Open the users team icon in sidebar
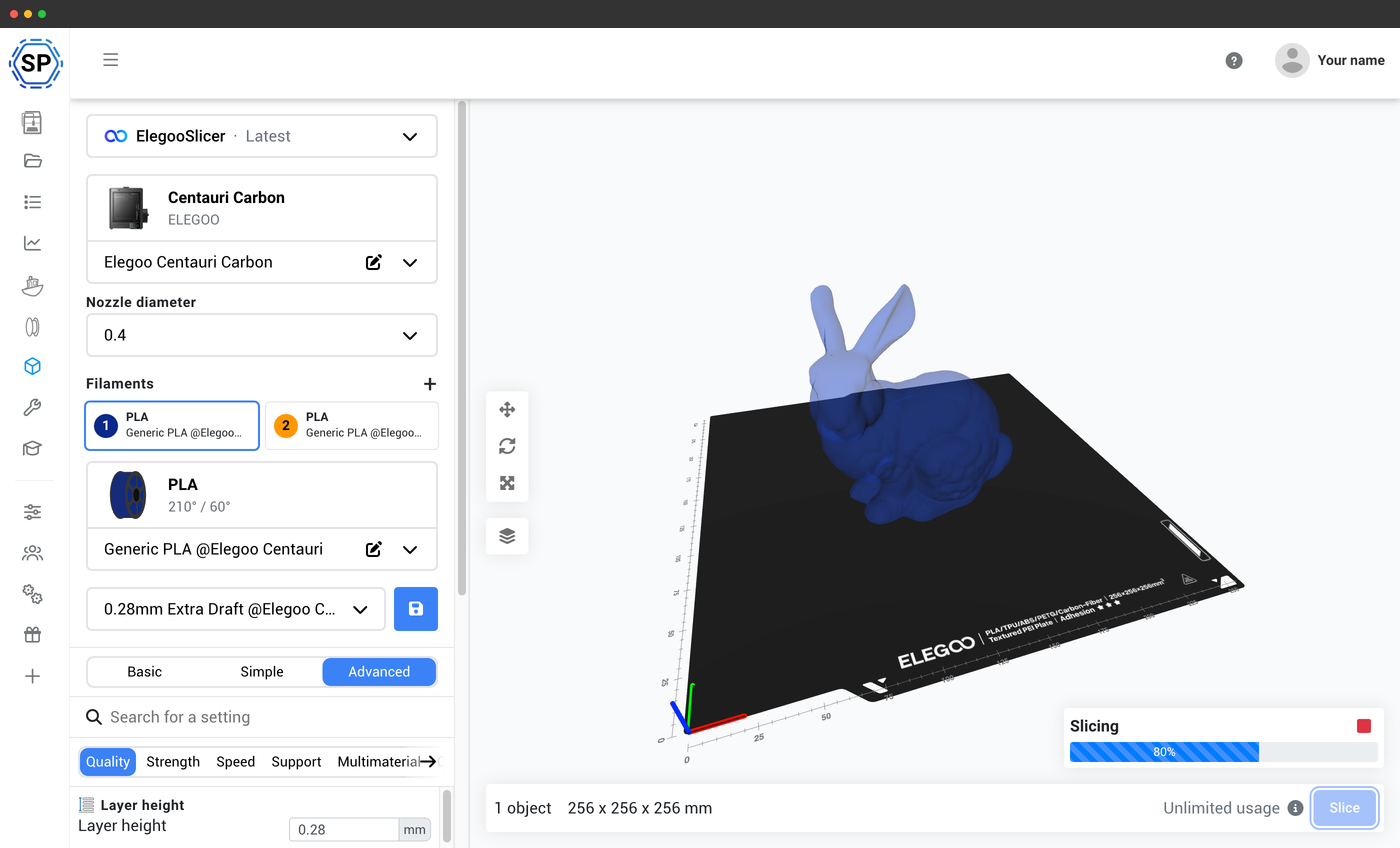 coord(32,553)
